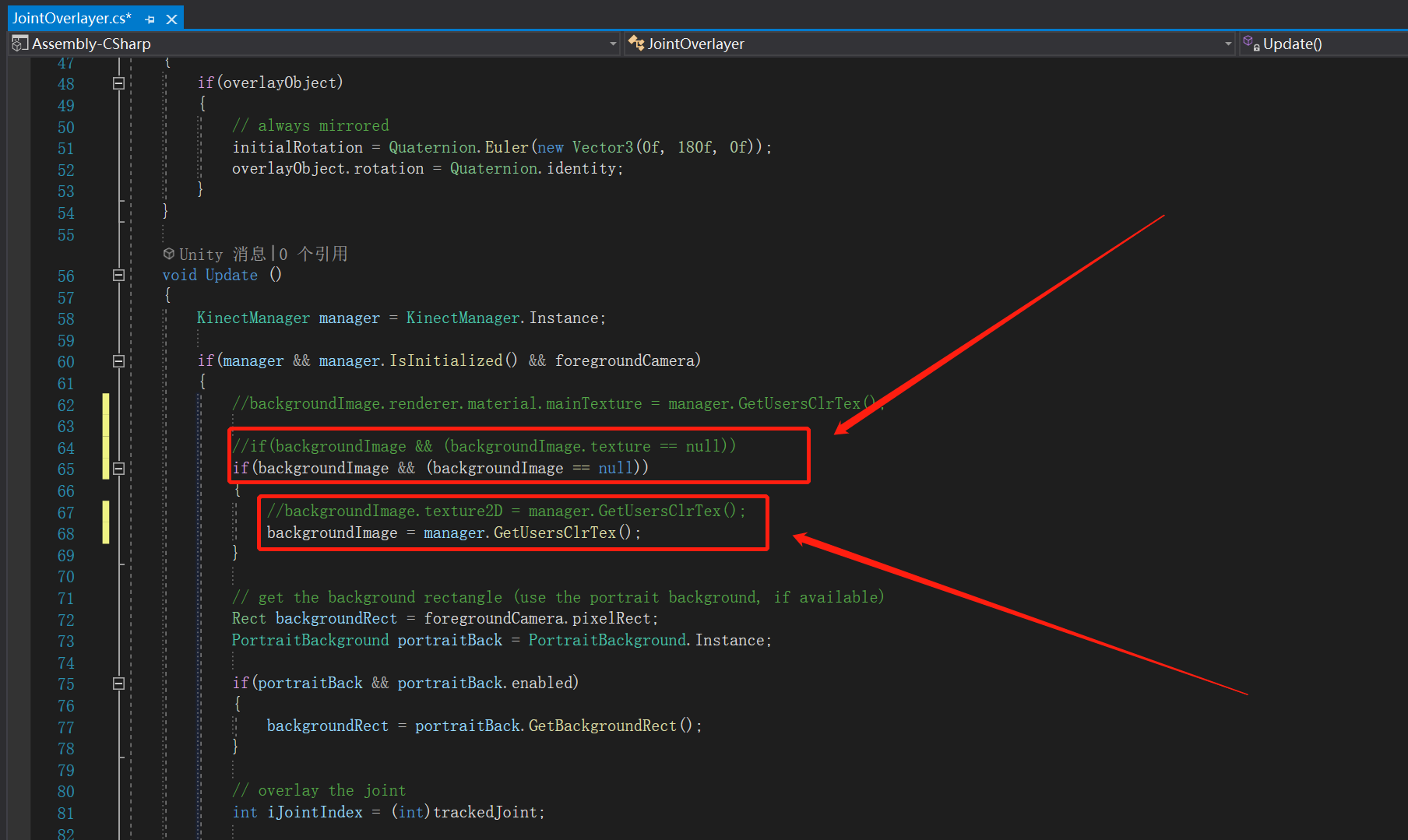Viewport: 1408px width, 840px height.
Task: Collapse the if(backgroundImage) block at line 65
Action: pyautogui.click(x=118, y=469)
